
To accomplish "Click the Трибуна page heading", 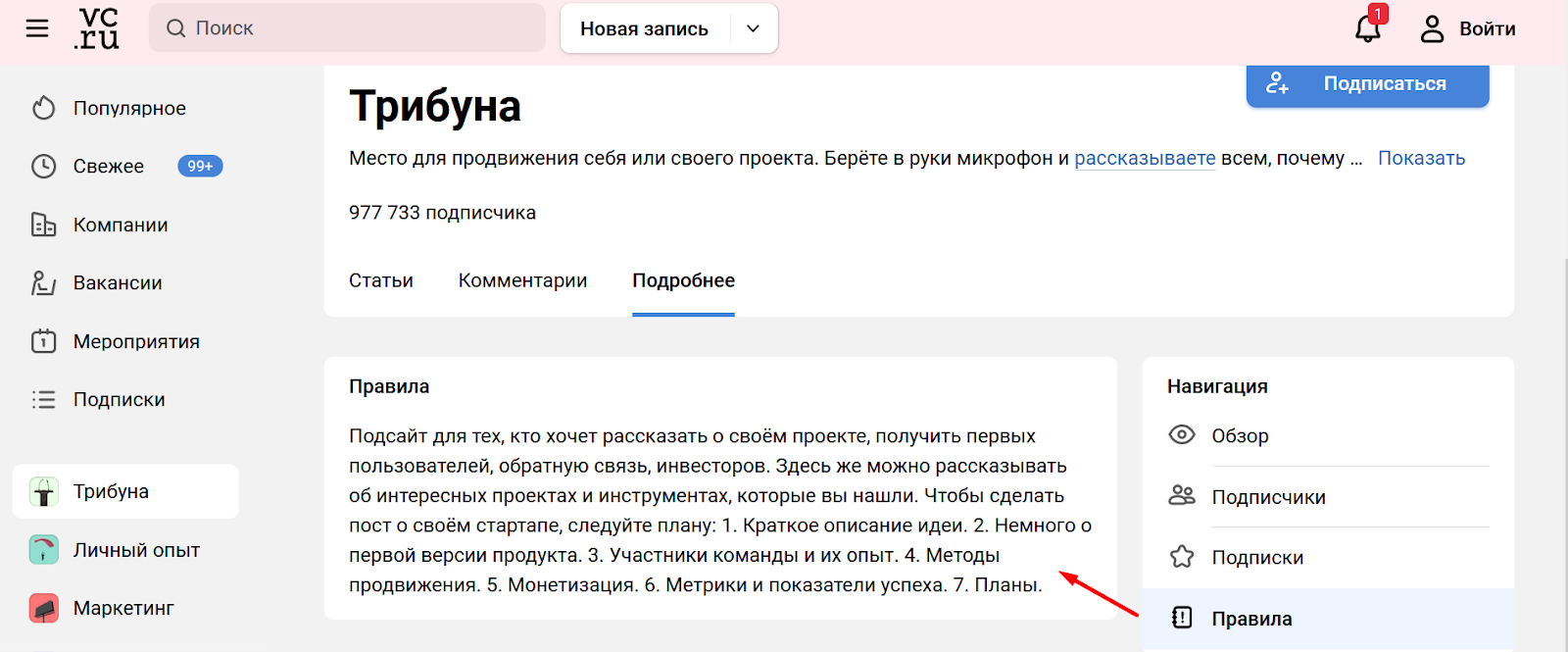I will point(435,106).
